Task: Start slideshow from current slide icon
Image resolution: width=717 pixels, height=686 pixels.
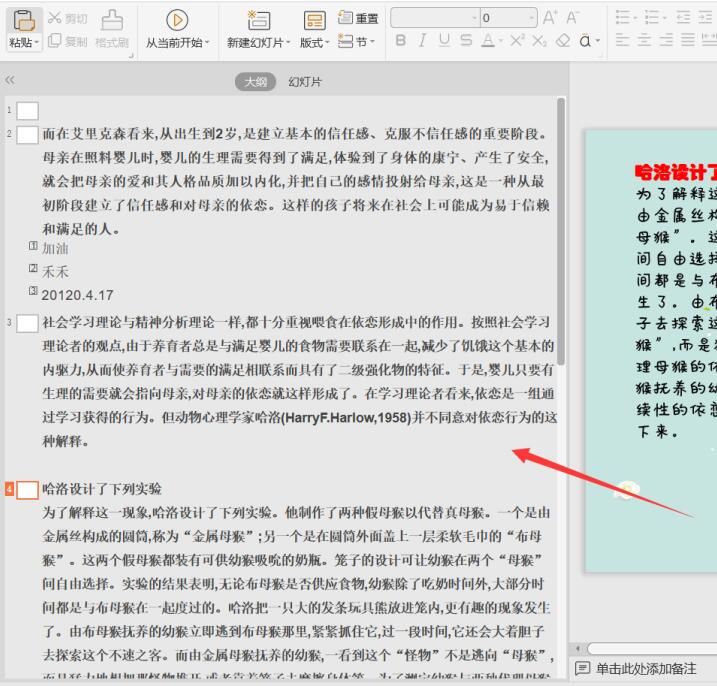Action: click(177, 20)
